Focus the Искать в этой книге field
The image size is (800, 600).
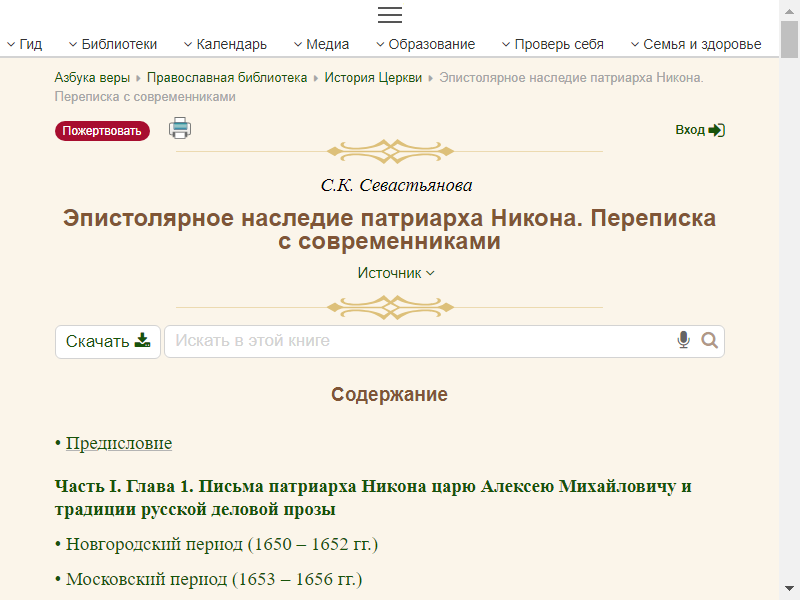pyautogui.click(x=420, y=341)
